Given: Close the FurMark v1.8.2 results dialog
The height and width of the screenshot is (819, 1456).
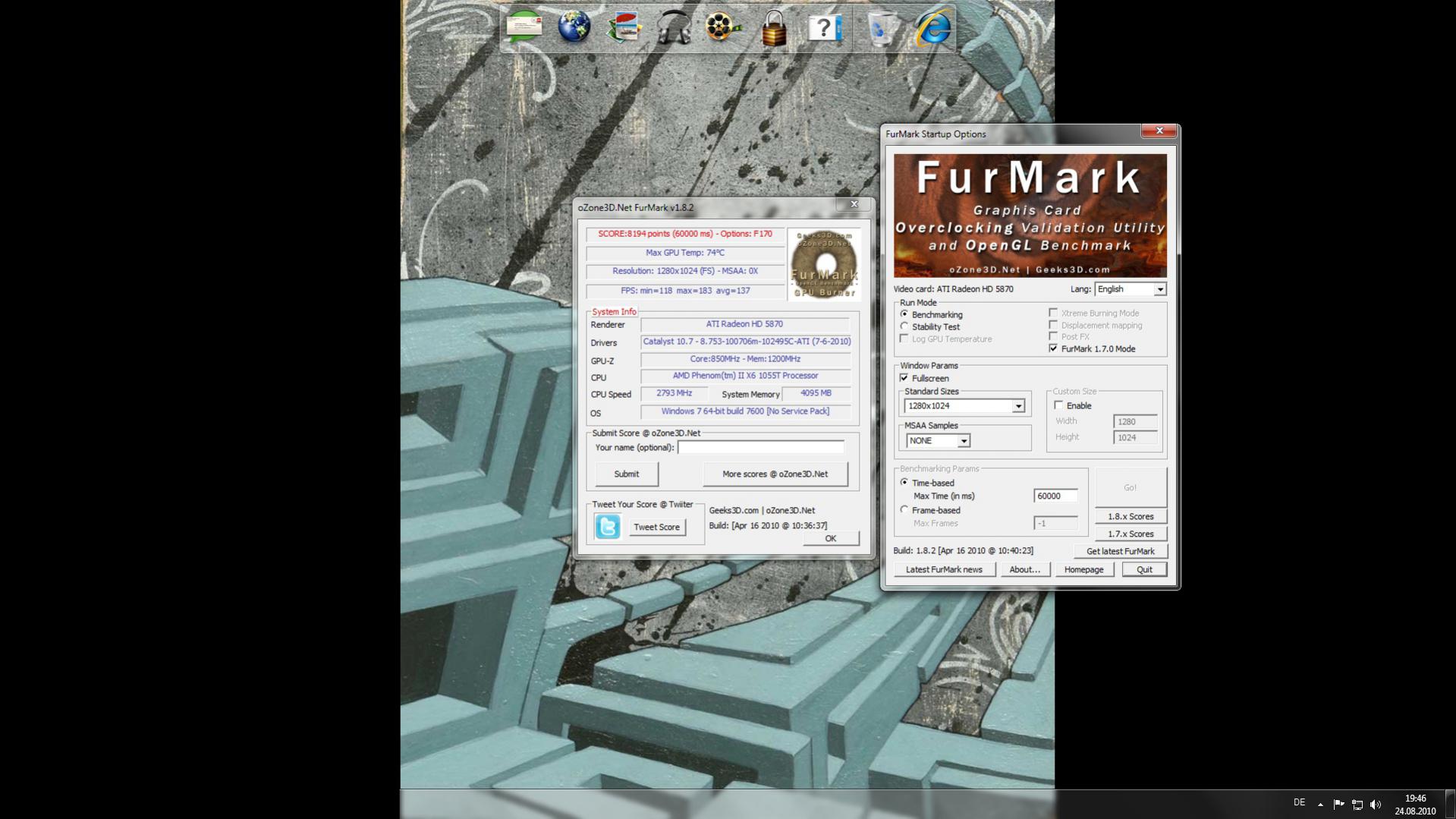Looking at the screenshot, I should [854, 204].
